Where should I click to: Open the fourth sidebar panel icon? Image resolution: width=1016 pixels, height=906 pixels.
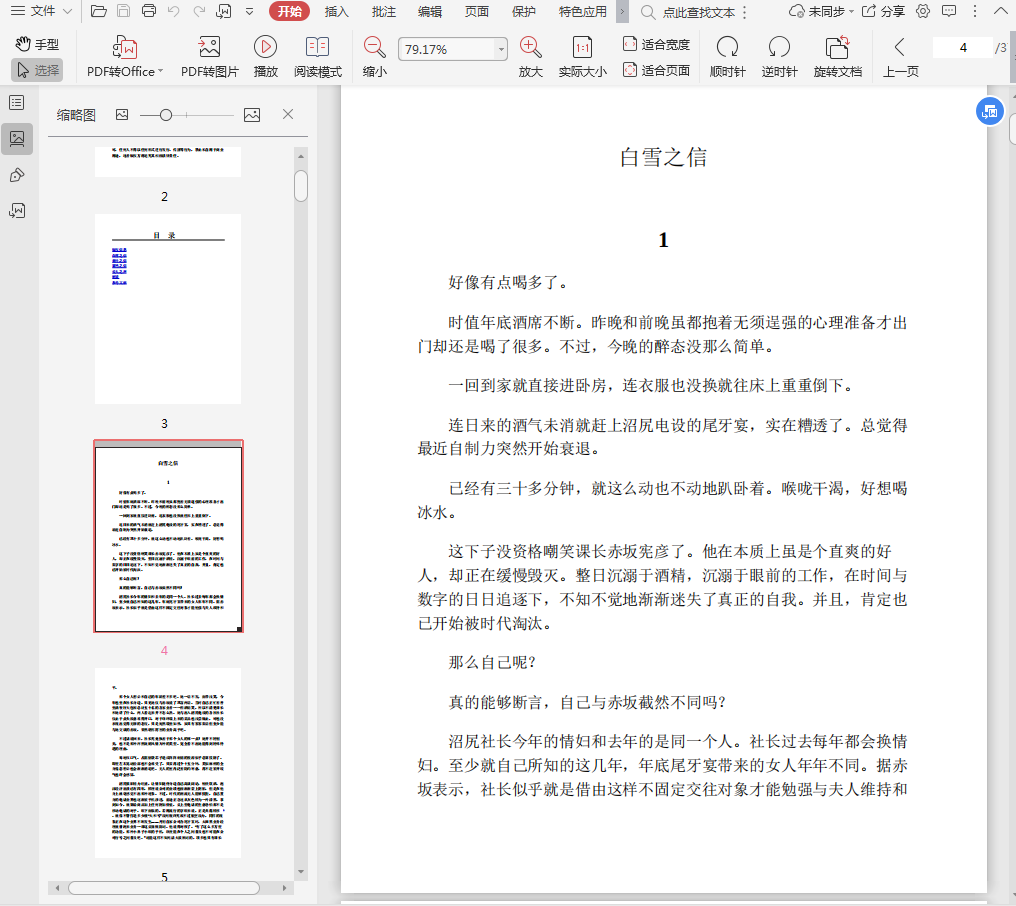click(x=17, y=211)
